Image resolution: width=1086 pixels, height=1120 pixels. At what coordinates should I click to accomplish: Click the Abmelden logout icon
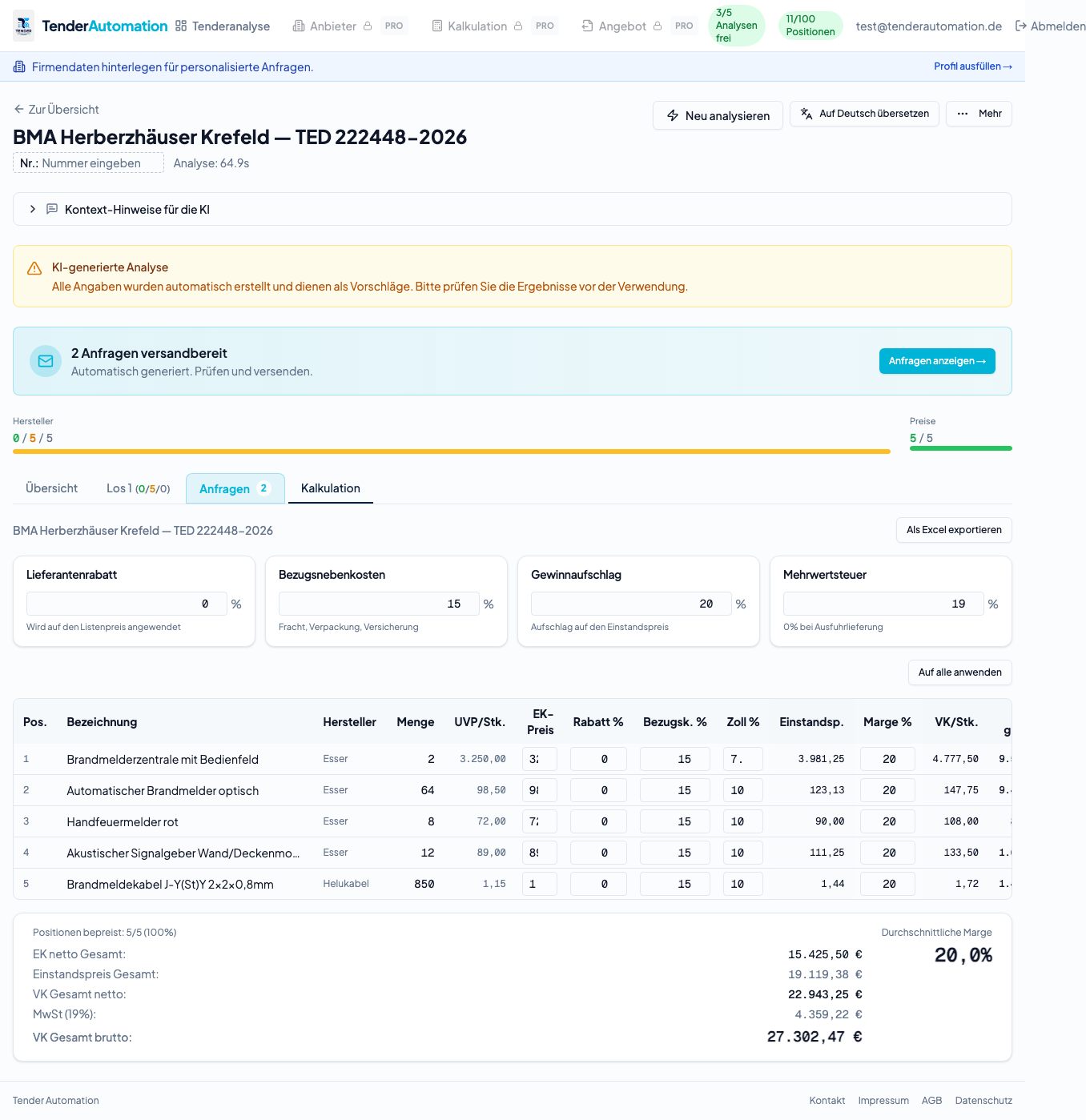coord(1021,26)
